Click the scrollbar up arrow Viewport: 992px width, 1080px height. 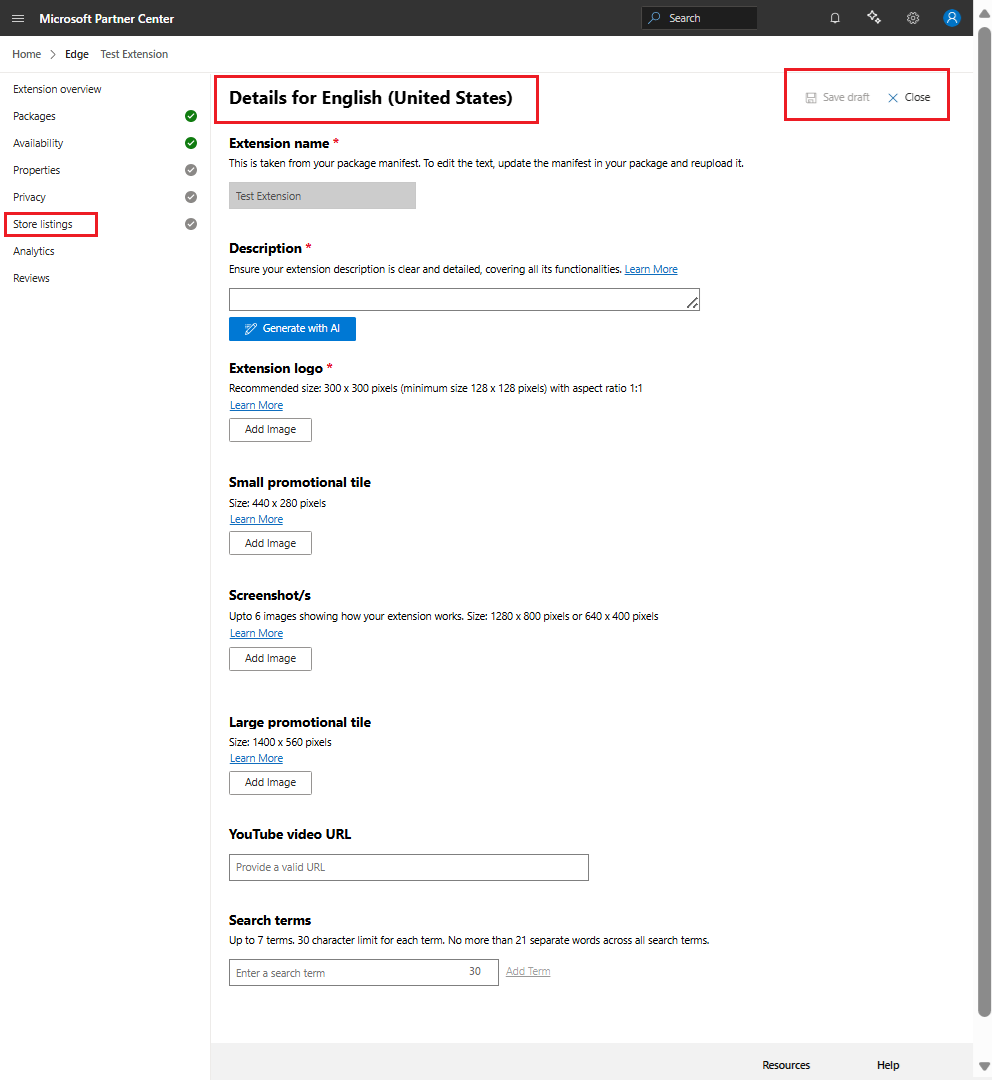984,14
